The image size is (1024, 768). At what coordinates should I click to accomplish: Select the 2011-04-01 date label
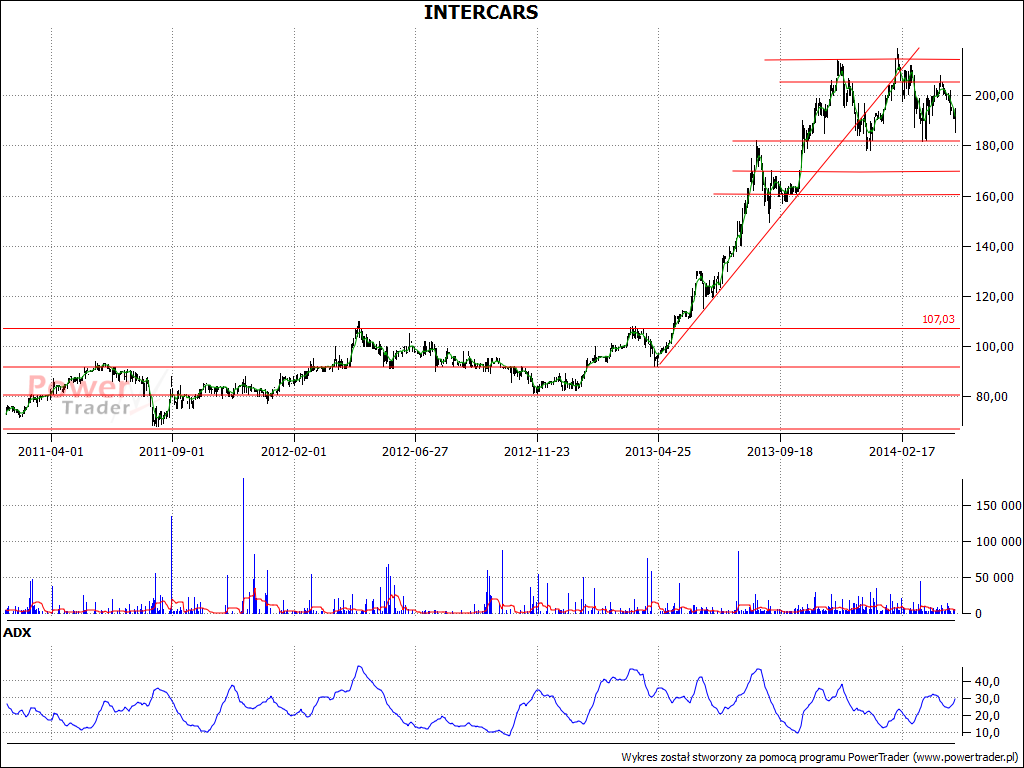tap(51, 451)
